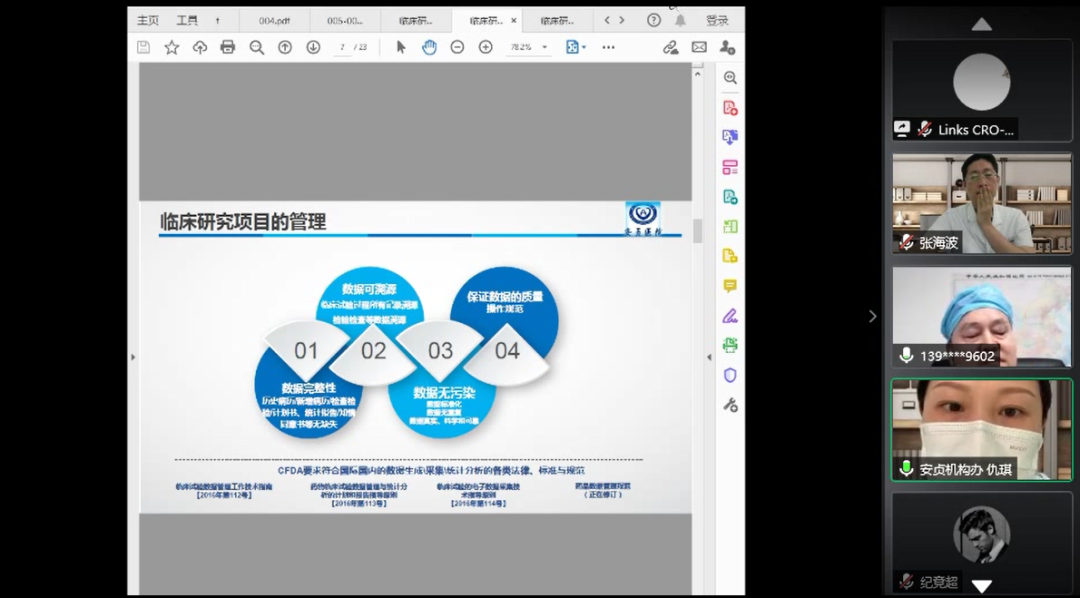Print the PDF using the printer icon
Screen dimensions: 1080x598
[x=228, y=47]
